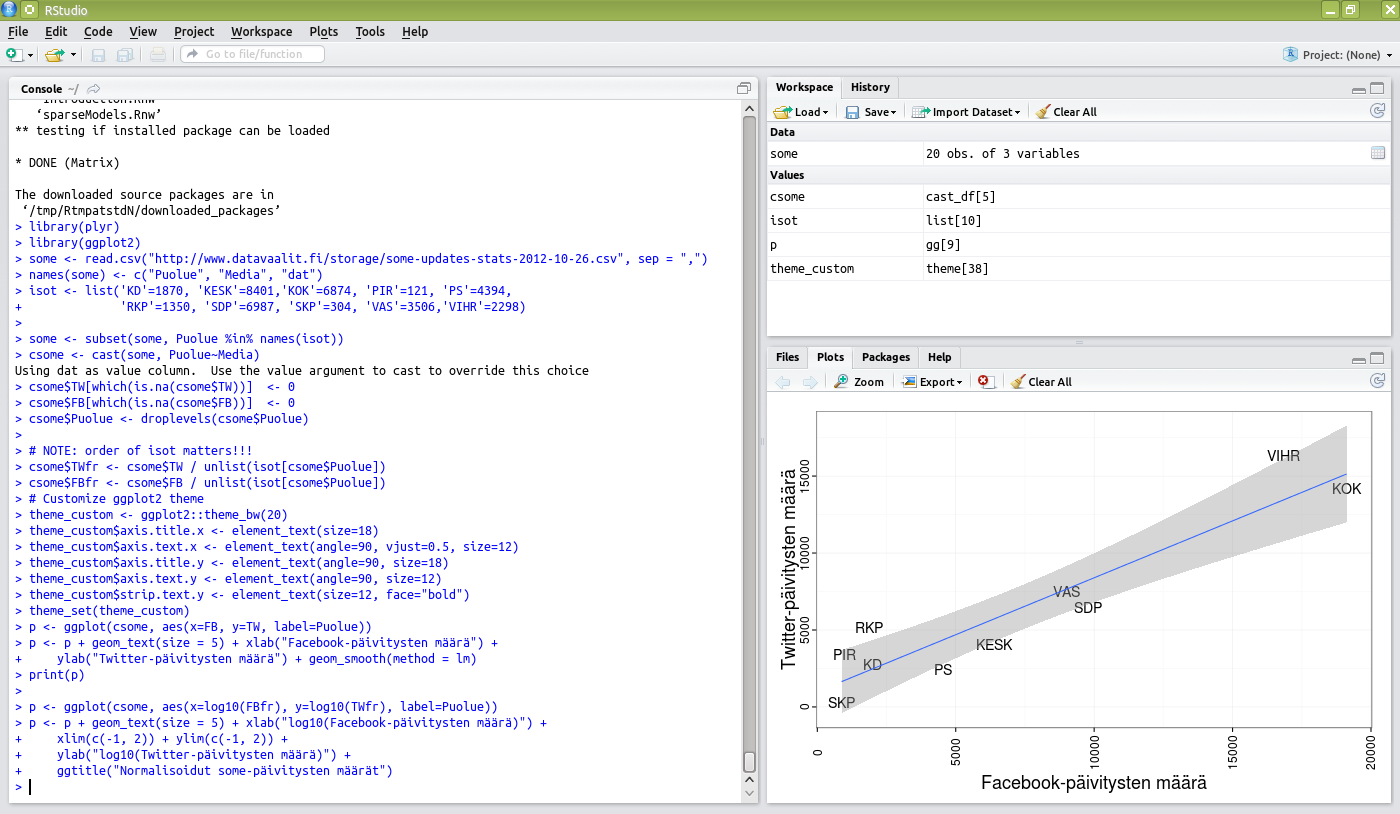
Task: Open the Tools menu
Action: point(370,32)
